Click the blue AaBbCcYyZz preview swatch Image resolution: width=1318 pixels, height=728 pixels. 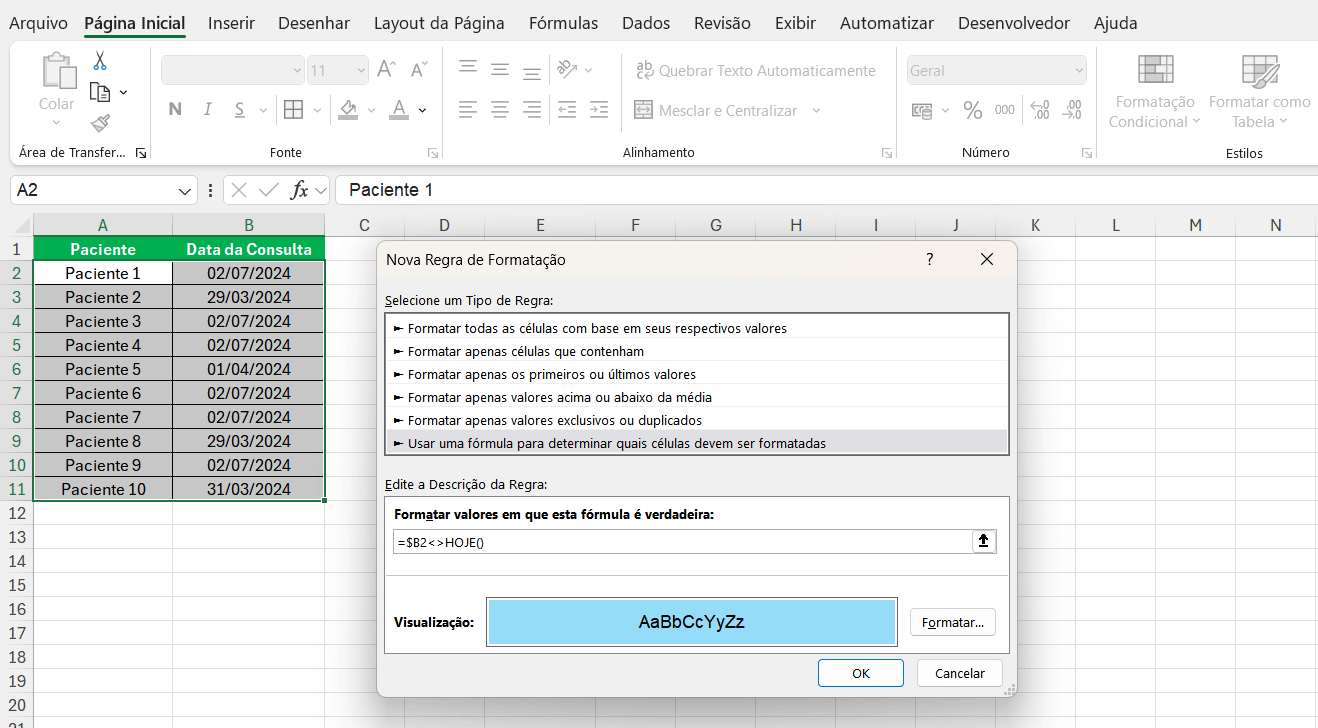click(691, 622)
